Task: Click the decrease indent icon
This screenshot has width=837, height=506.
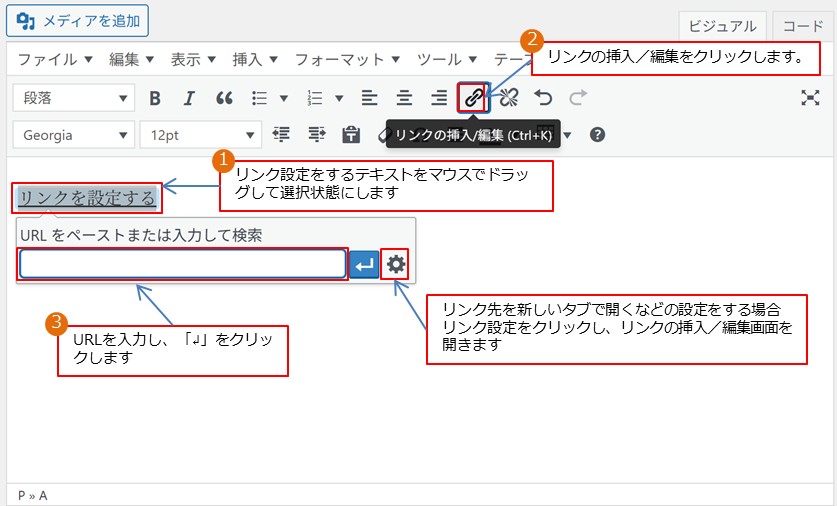Action: pyautogui.click(x=281, y=135)
